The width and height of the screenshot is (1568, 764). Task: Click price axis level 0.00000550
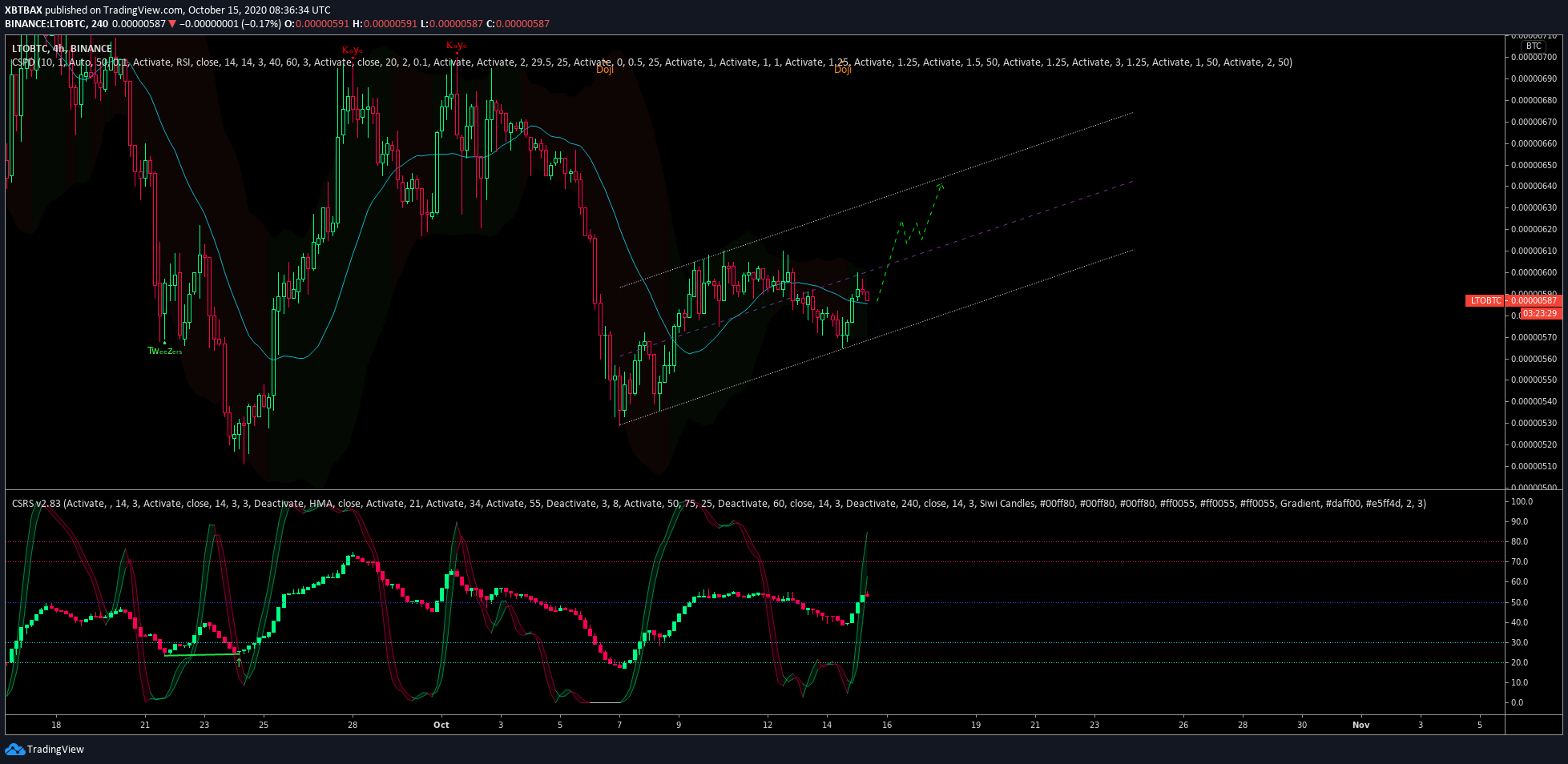coord(1534,380)
